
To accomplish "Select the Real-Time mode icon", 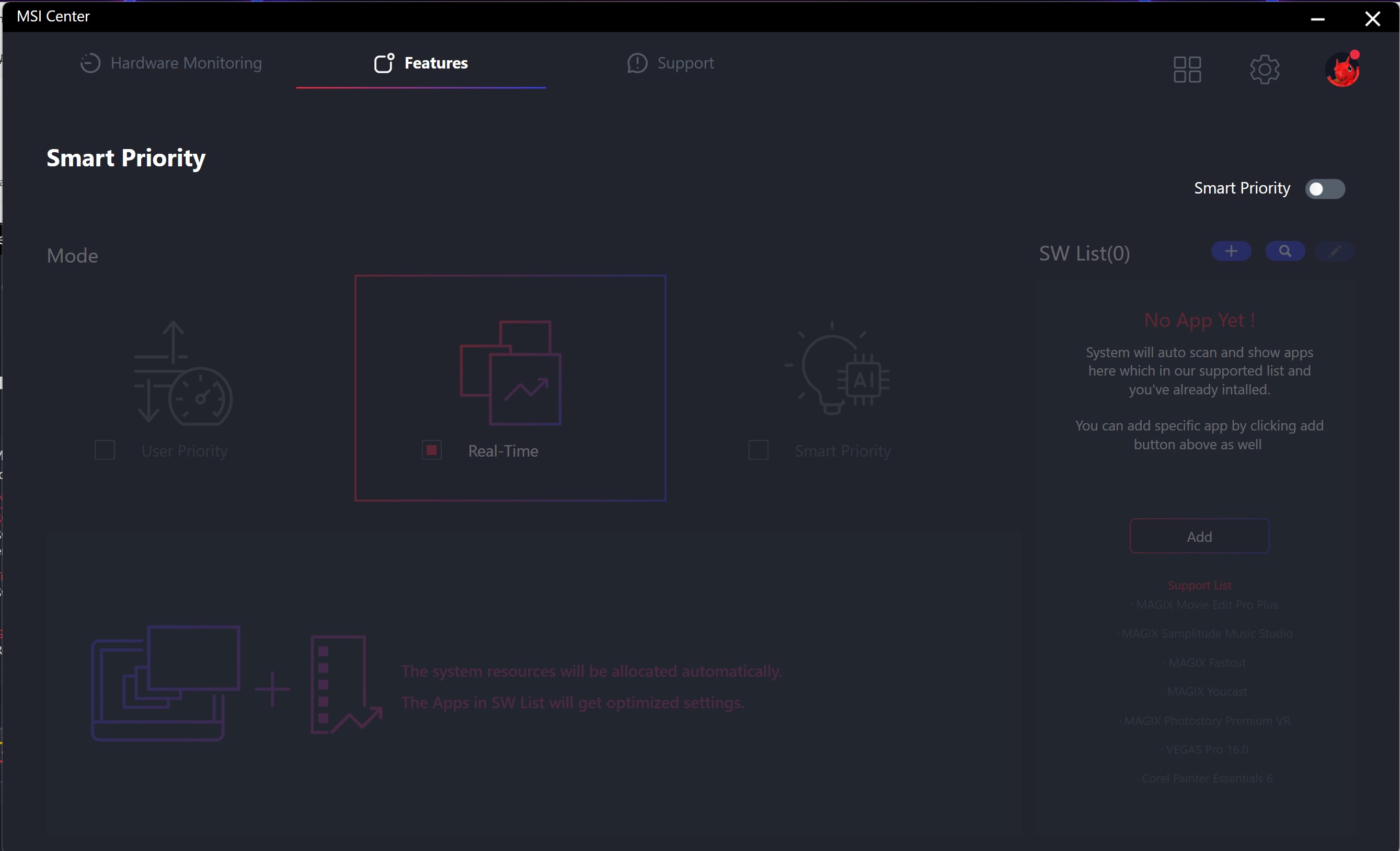I will click(x=510, y=373).
